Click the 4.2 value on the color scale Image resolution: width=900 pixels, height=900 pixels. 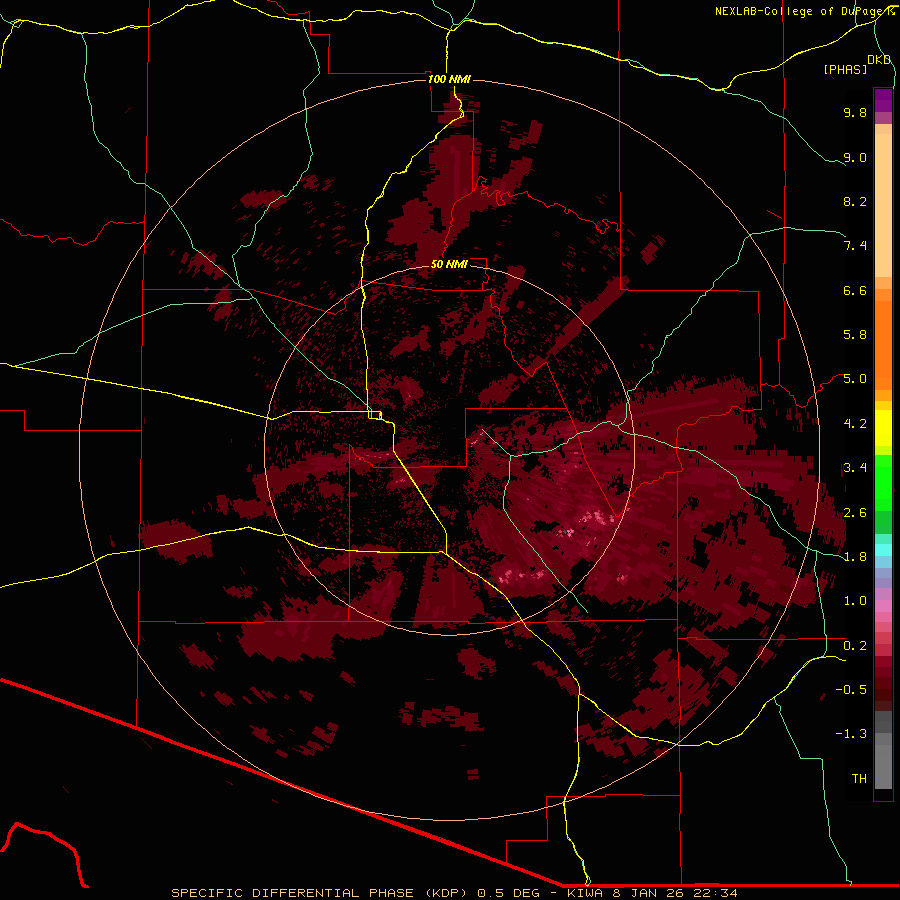point(855,424)
